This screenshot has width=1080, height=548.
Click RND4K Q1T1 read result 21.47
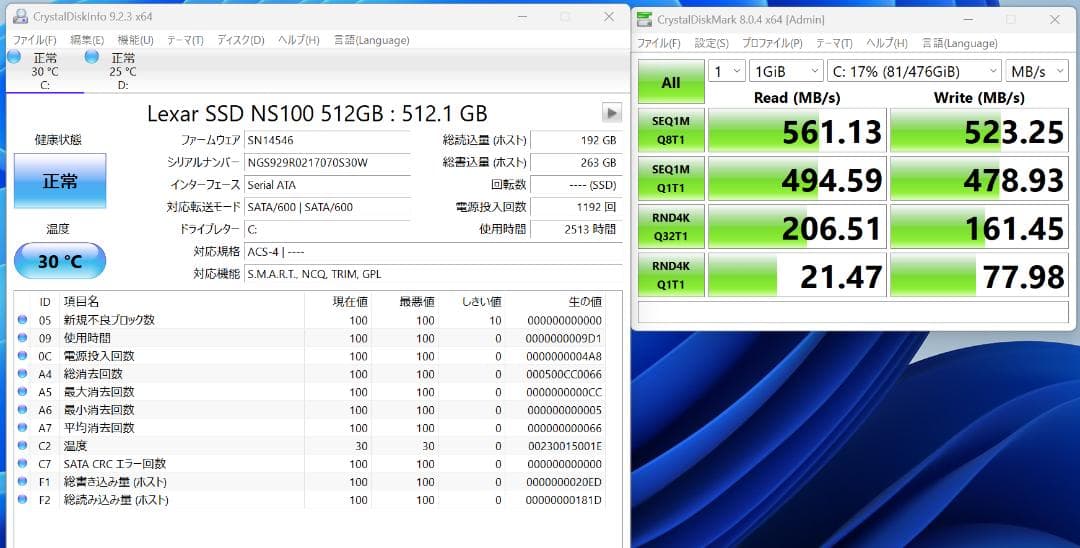tap(797, 275)
